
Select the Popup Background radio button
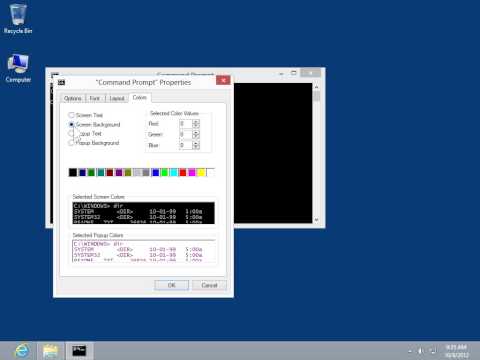click(71, 143)
